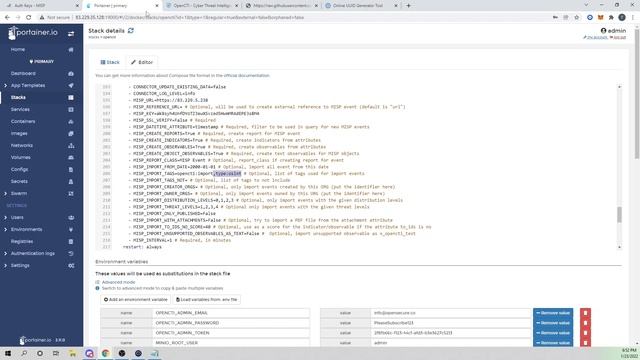Image resolution: width=640 pixels, height=360 pixels.
Task: Bookmark this page with the star icon
Action: coord(576,18)
